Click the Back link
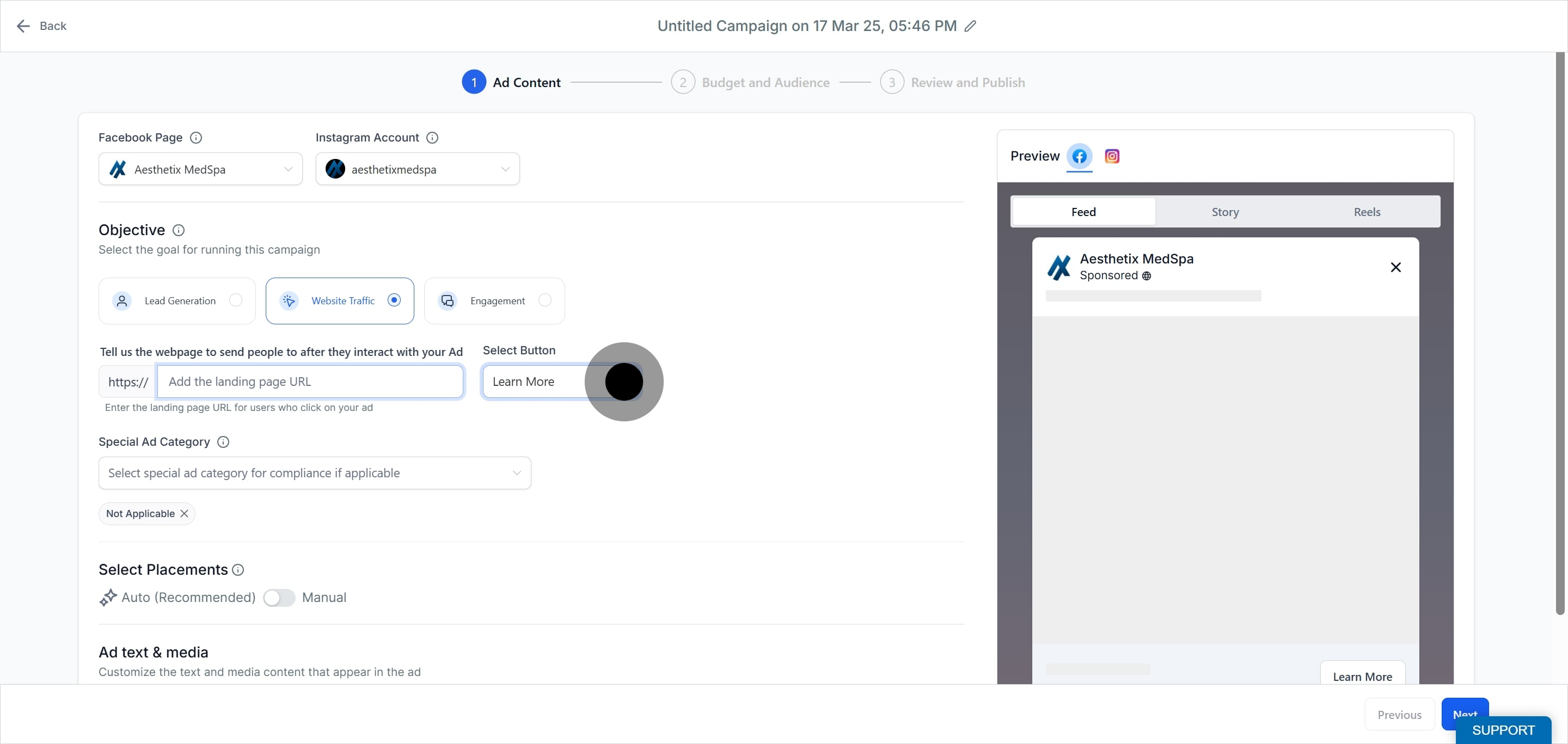This screenshot has width=1568, height=744. pyautogui.click(x=41, y=26)
